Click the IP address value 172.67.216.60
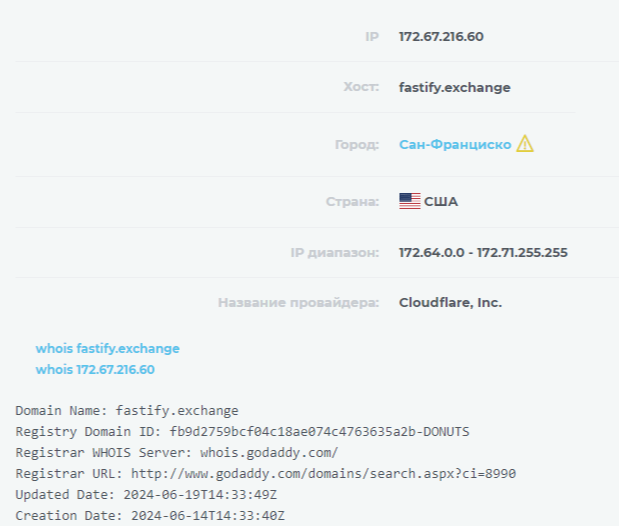Image resolution: width=619 pixels, height=526 pixels. 441,37
